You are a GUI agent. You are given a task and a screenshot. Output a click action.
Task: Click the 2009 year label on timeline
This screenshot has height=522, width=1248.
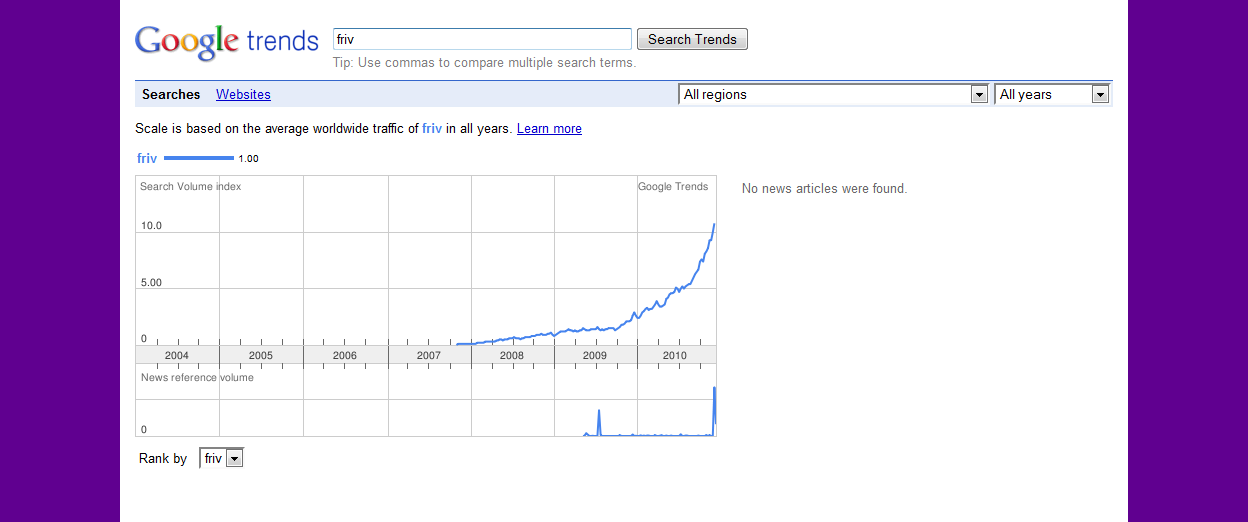(x=594, y=355)
